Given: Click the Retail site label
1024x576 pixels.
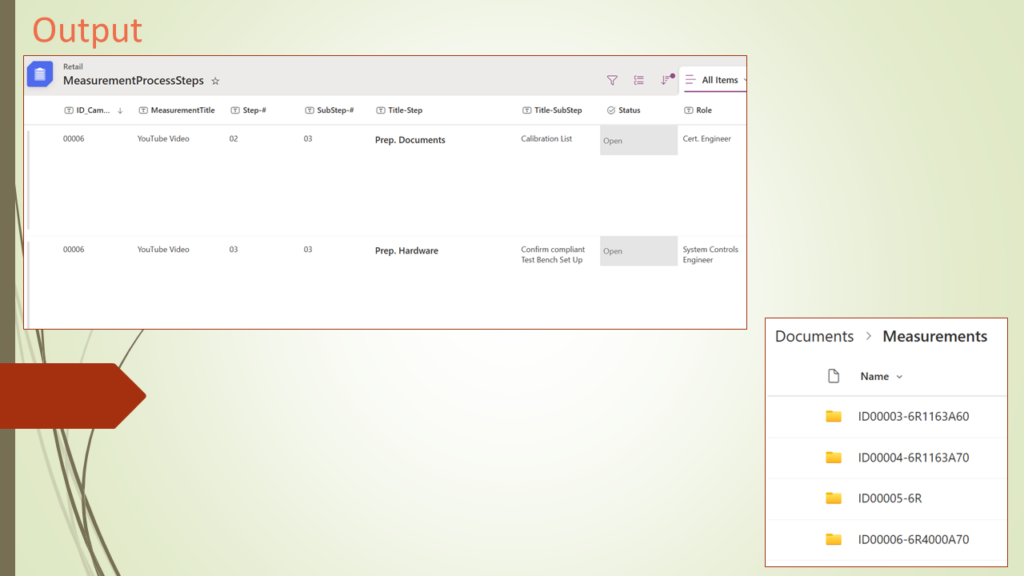Looking at the screenshot, I should pyautogui.click(x=73, y=67).
